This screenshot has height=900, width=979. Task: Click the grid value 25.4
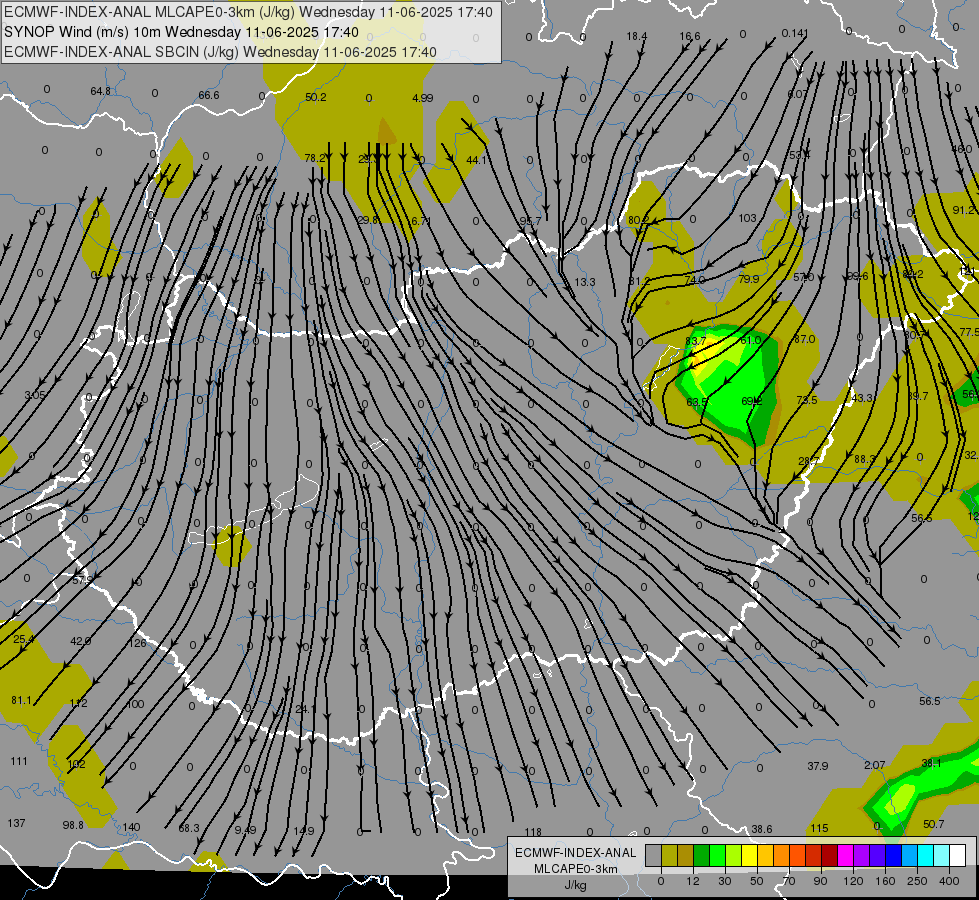[x=24, y=639]
